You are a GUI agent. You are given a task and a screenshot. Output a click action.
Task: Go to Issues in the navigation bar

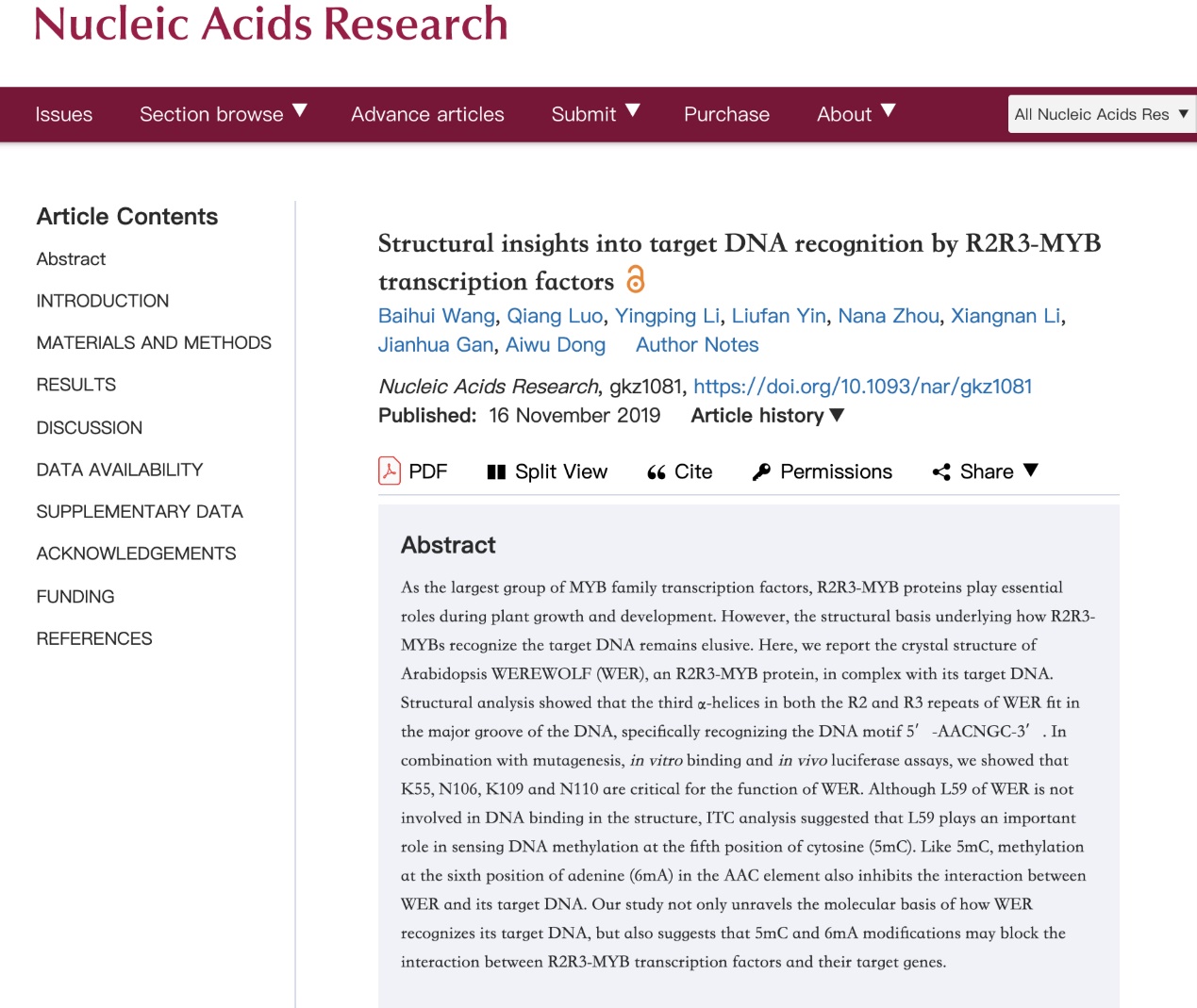point(64,114)
